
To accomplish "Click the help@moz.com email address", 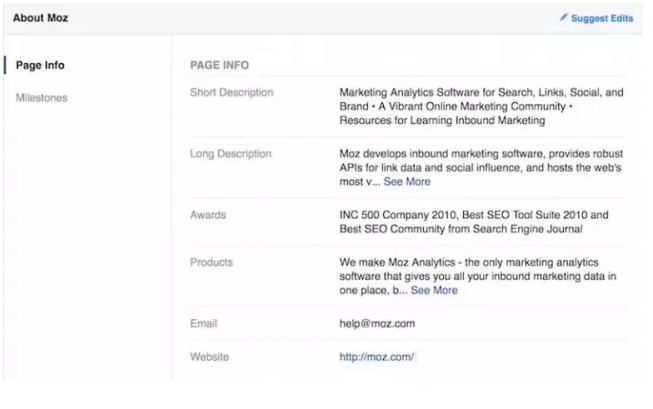I will [377, 324].
